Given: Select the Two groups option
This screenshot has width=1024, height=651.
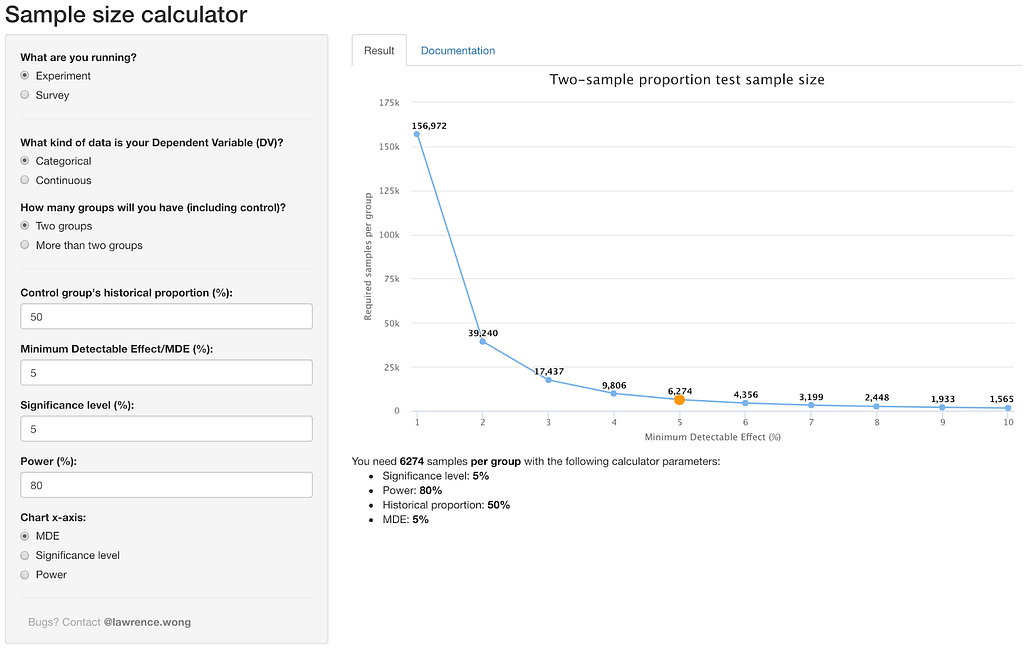Looking at the screenshot, I should click(25, 226).
